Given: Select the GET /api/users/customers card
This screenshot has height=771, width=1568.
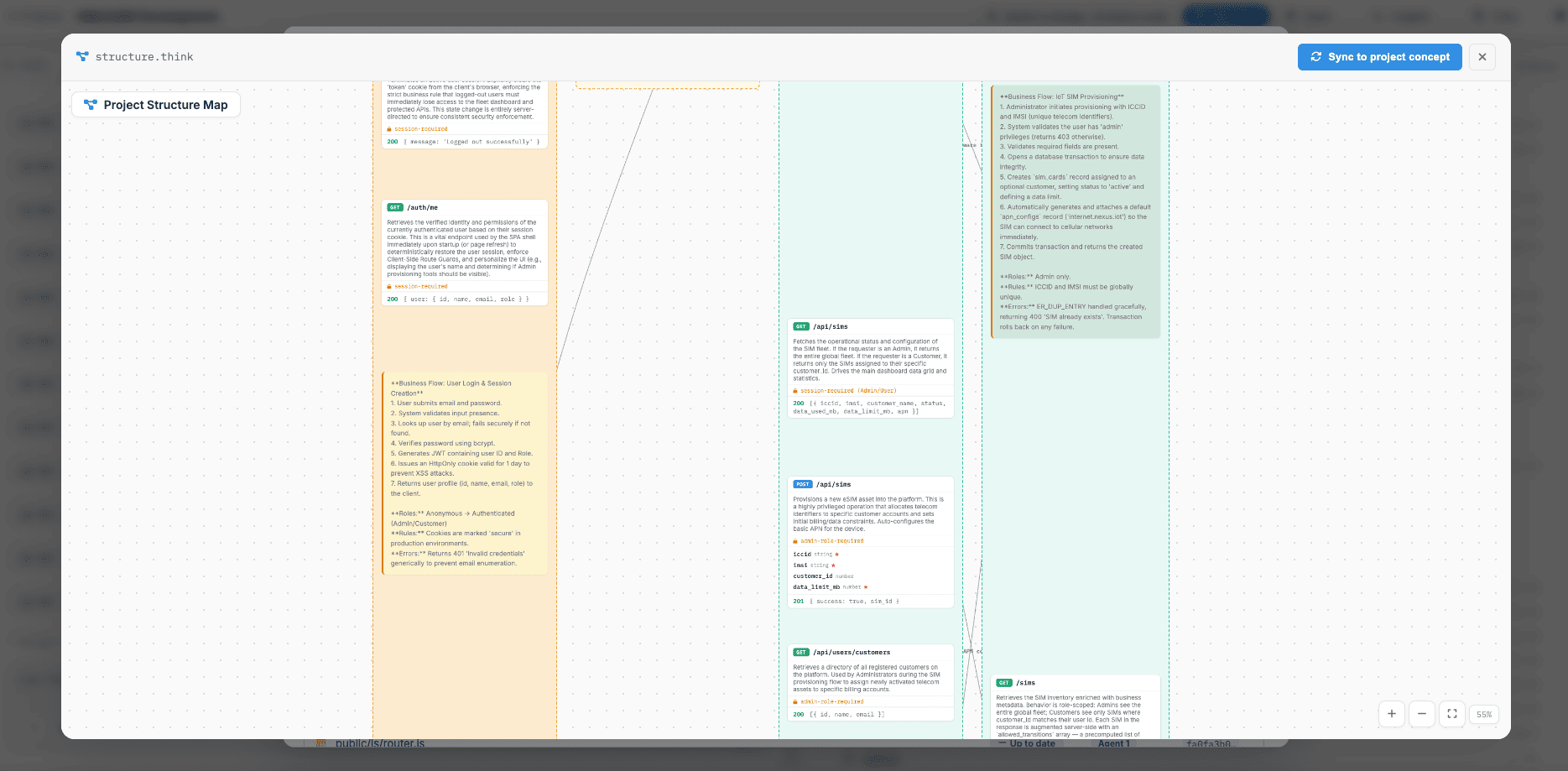Looking at the screenshot, I should pyautogui.click(x=871, y=683).
